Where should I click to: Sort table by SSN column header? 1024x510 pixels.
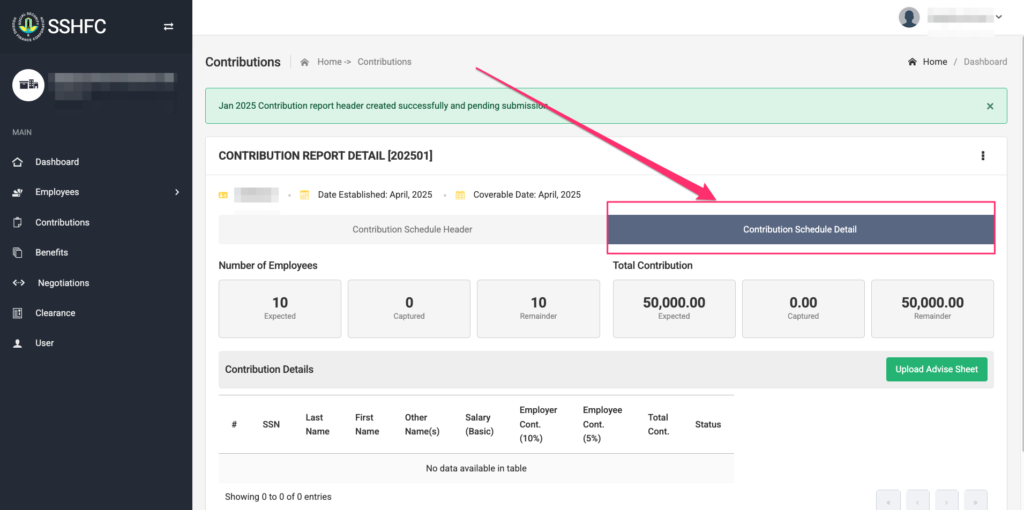click(271, 424)
